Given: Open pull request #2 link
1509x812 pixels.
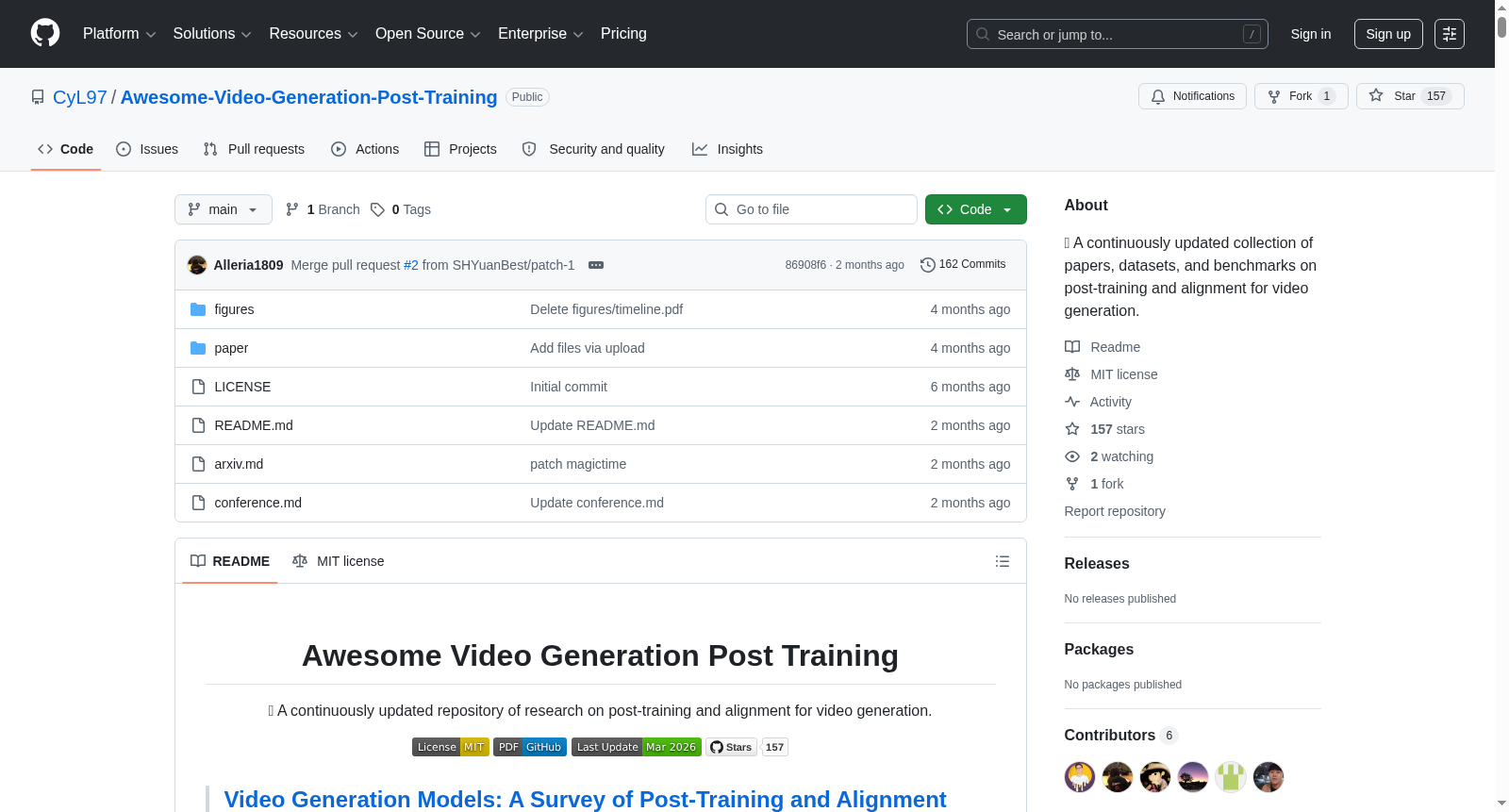Looking at the screenshot, I should pyautogui.click(x=411, y=265).
